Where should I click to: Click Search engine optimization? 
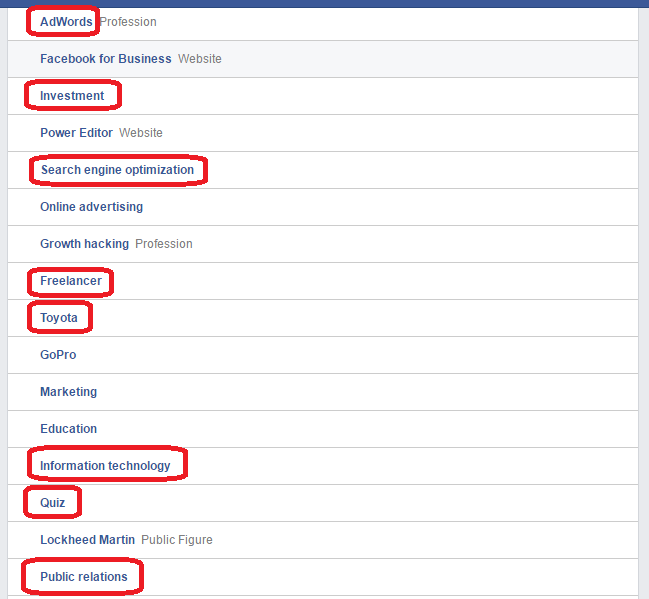117,170
